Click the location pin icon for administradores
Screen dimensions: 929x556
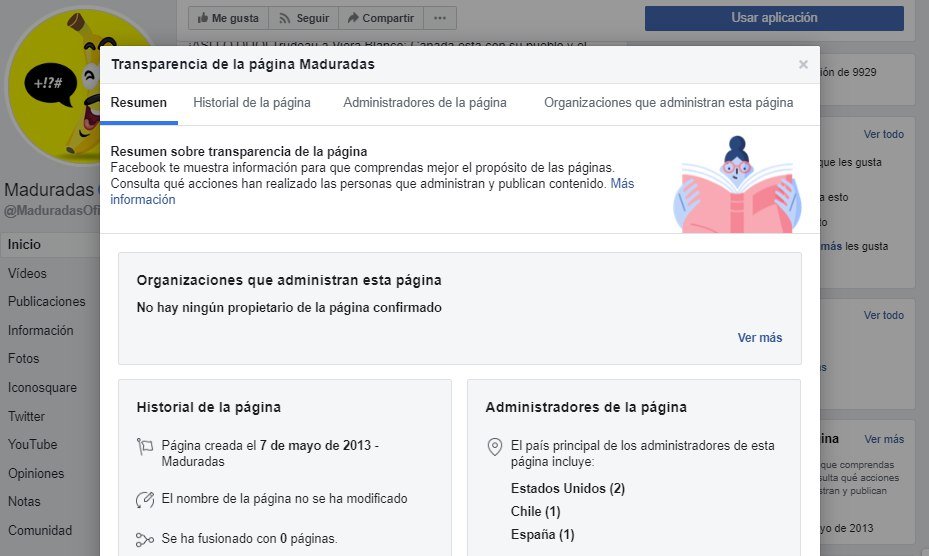click(495, 446)
